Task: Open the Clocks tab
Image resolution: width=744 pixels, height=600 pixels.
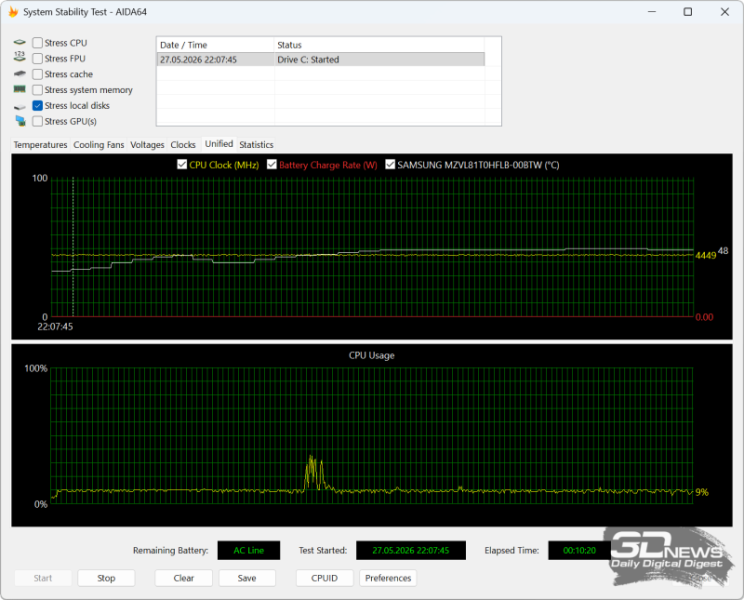Action: pos(183,145)
